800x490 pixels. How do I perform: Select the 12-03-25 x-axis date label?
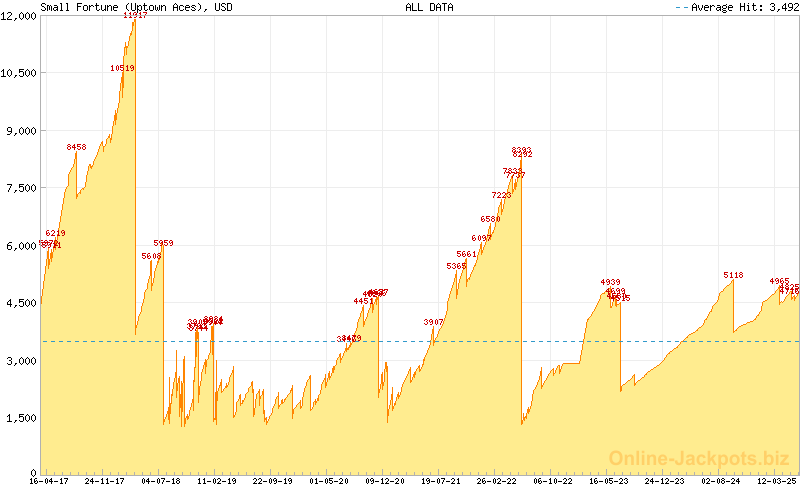[x=777, y=481]
